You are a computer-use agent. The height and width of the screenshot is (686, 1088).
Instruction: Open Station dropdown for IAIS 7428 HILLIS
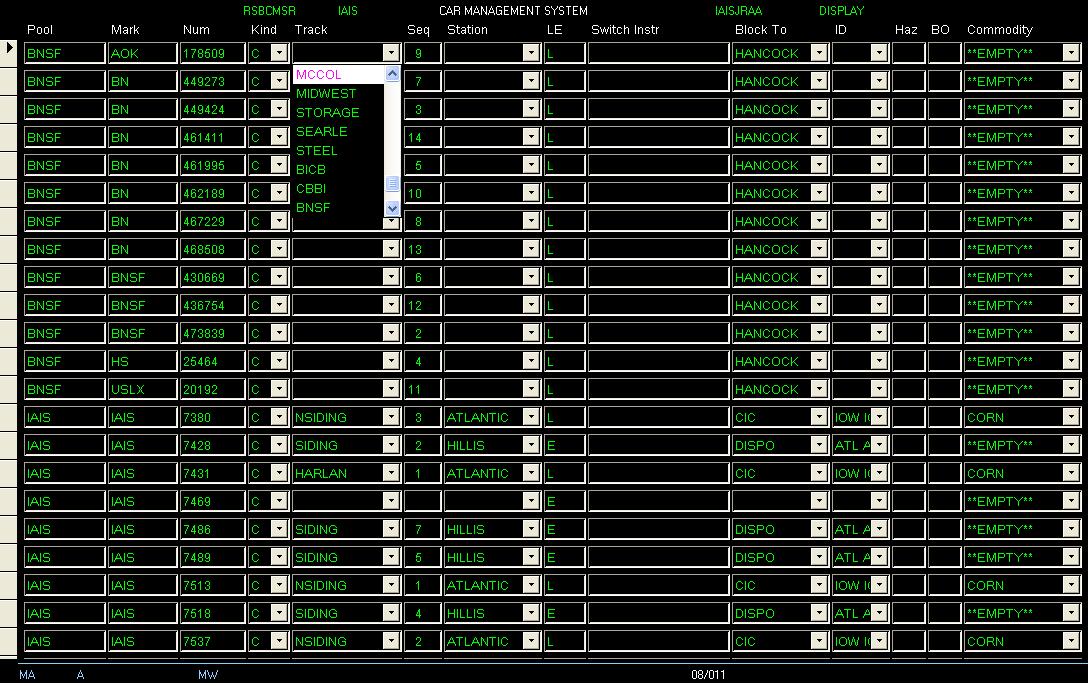[x=531, y=445]
